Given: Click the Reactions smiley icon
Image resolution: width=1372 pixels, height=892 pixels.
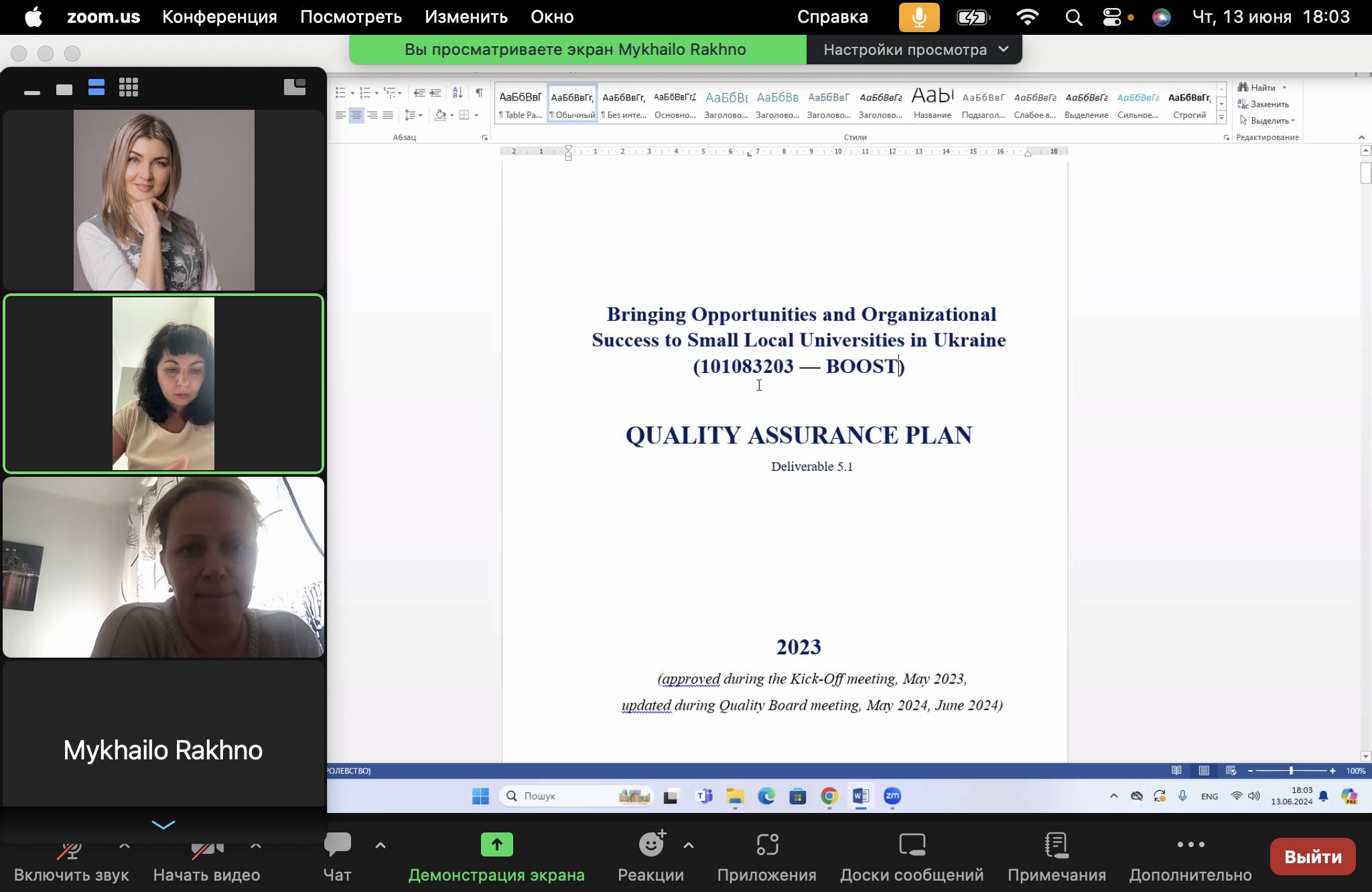Looking at the screenshot, I should coord(650,844).
